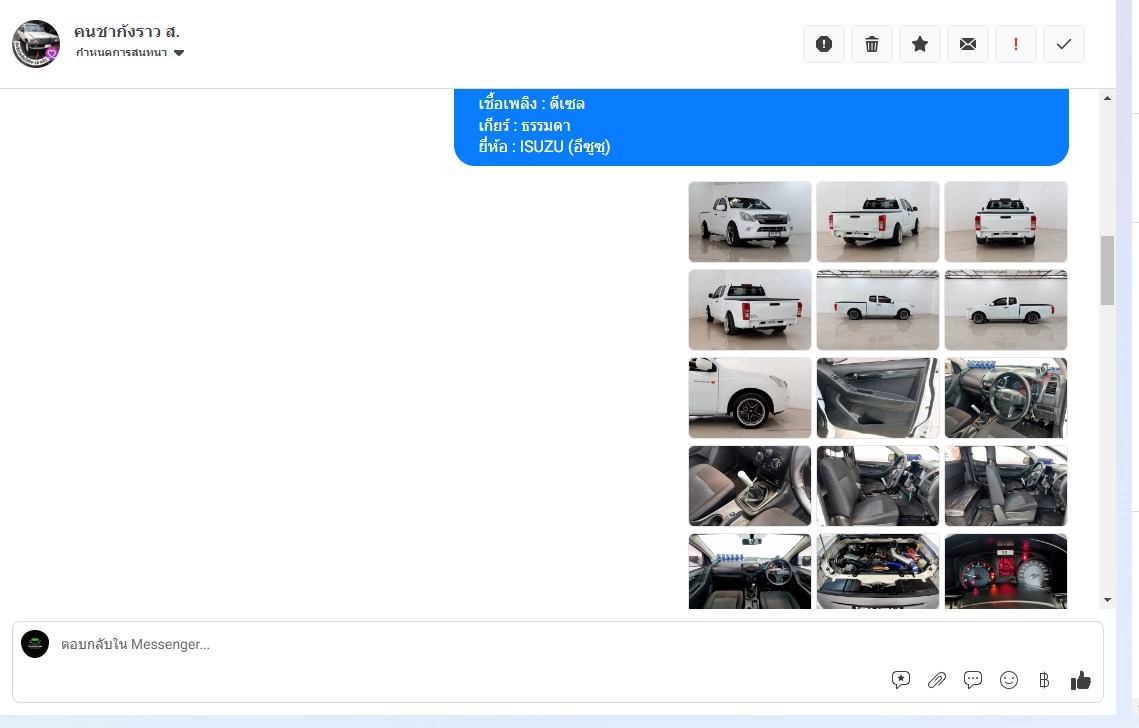The width and height of the screenshot is (1139, 728).
Task: Open side profile photo facing left
Action: click(x=1005, y=310)
